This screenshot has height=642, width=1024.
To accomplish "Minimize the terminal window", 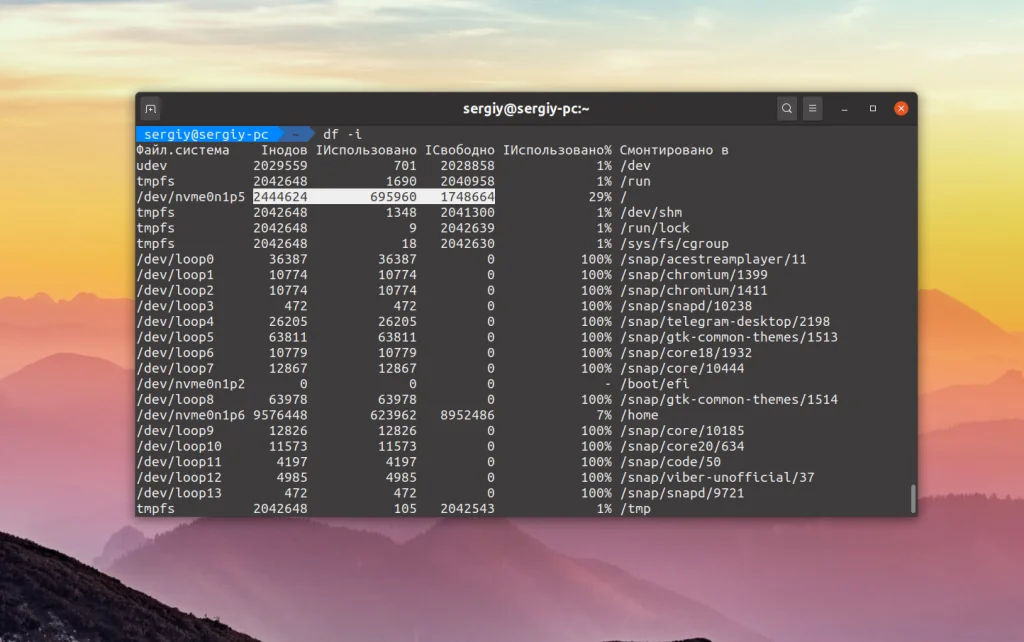I will (843, 108).
